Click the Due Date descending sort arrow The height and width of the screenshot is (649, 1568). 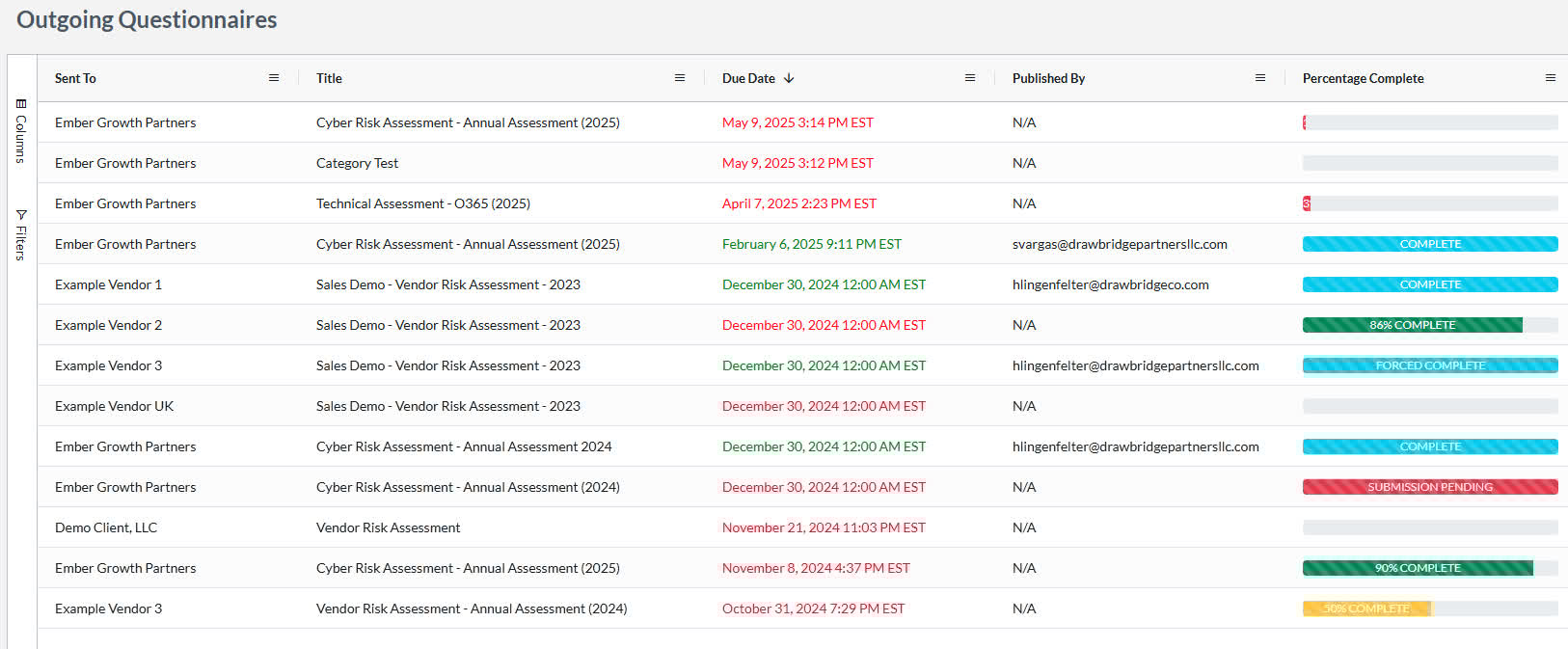click(789, 78)
